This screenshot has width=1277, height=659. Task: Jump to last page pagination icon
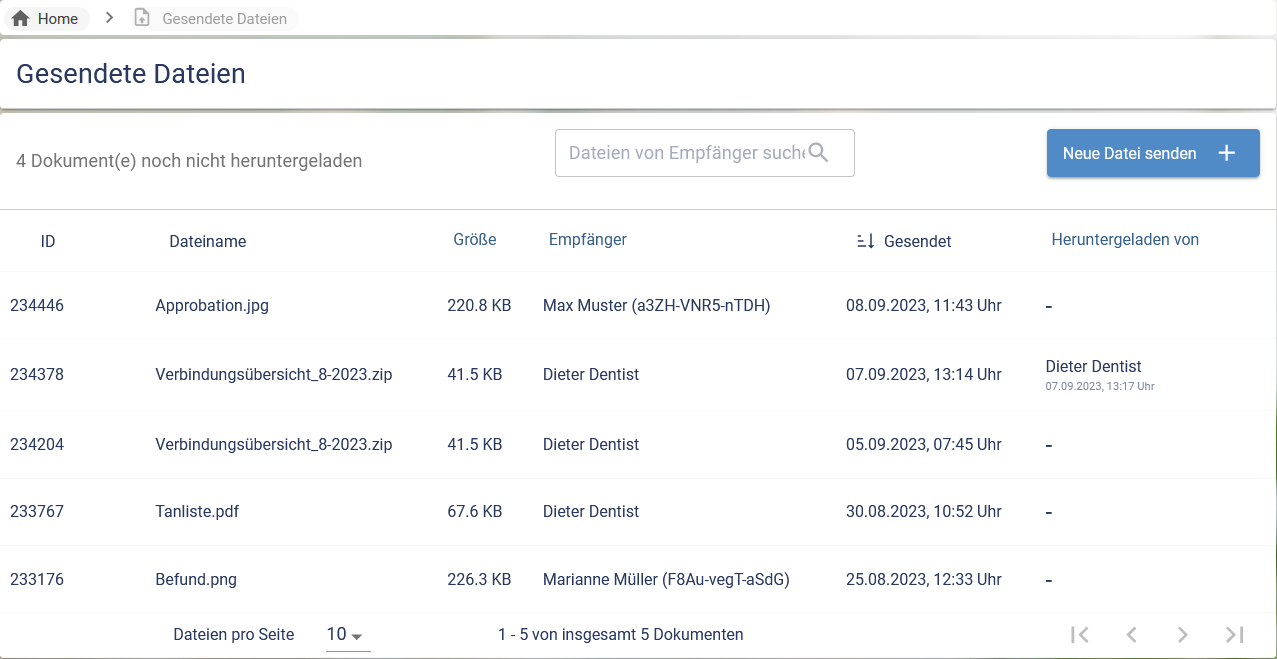pos(1235,635)
